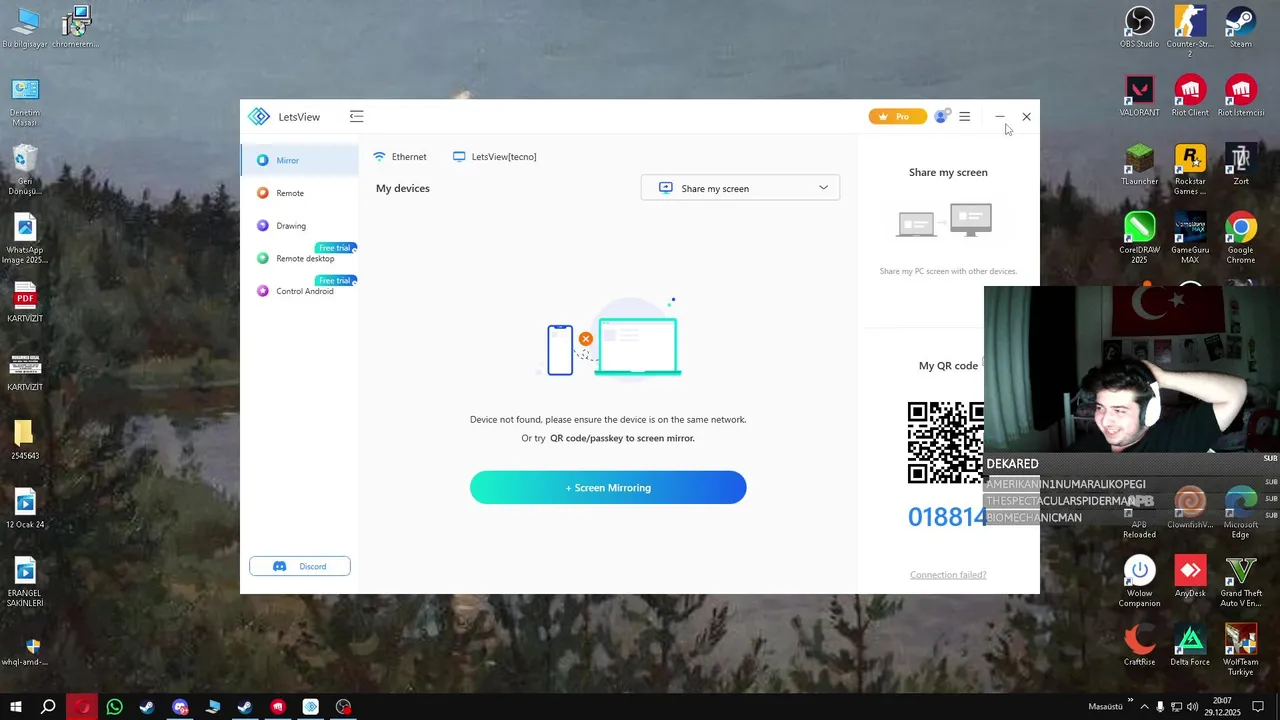The width and height of the screenshot is (1280, 720).
Task: Select WhatsApp Image 2025 file
Action: 25,239
